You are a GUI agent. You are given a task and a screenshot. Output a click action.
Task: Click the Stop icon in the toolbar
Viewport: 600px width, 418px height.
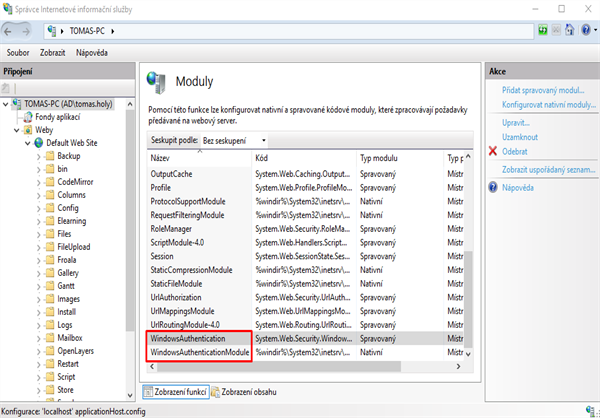tap(556, 30)
